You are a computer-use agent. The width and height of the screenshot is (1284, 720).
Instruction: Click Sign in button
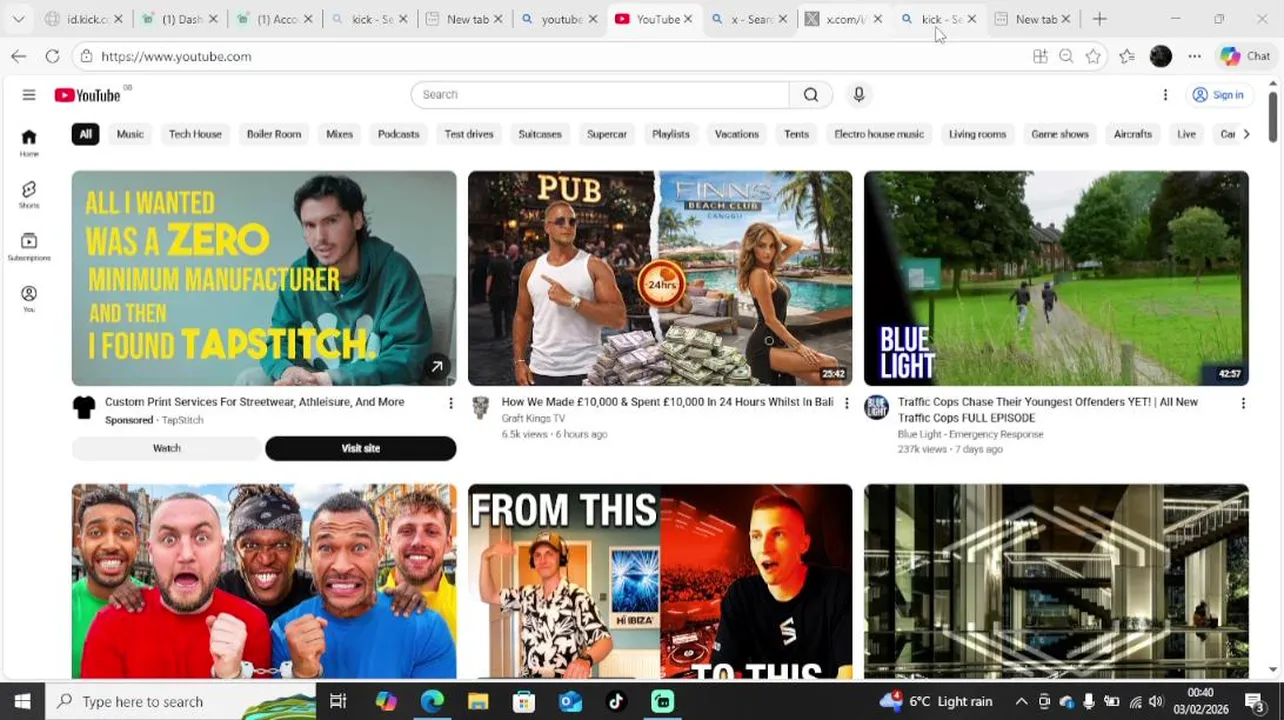tap(1218, 95)
